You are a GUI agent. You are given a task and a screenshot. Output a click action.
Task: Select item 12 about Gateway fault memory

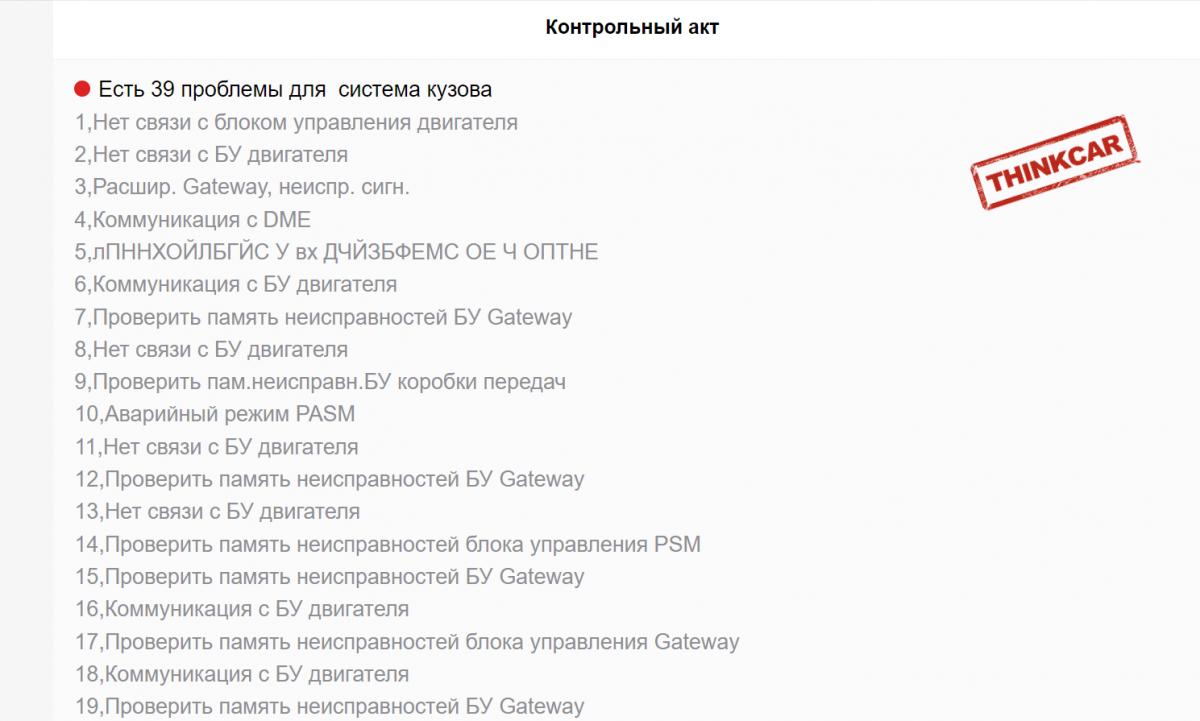point(330,479)
